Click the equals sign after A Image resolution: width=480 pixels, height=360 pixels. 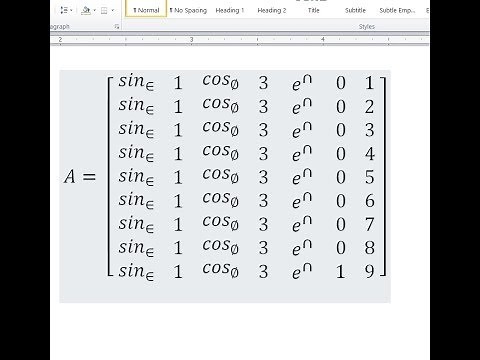tap(89, 177)
